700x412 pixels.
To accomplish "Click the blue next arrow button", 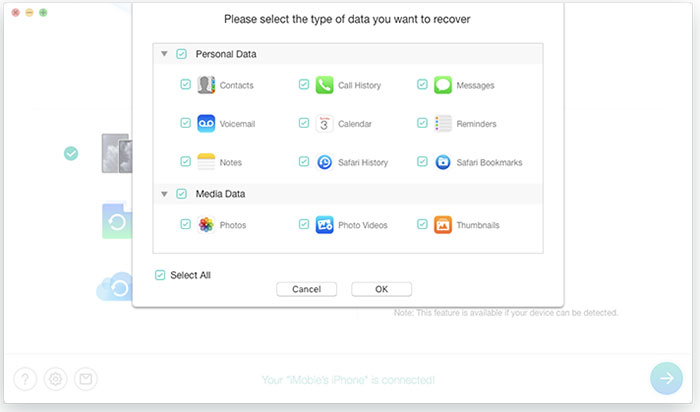I will [666, 378].
